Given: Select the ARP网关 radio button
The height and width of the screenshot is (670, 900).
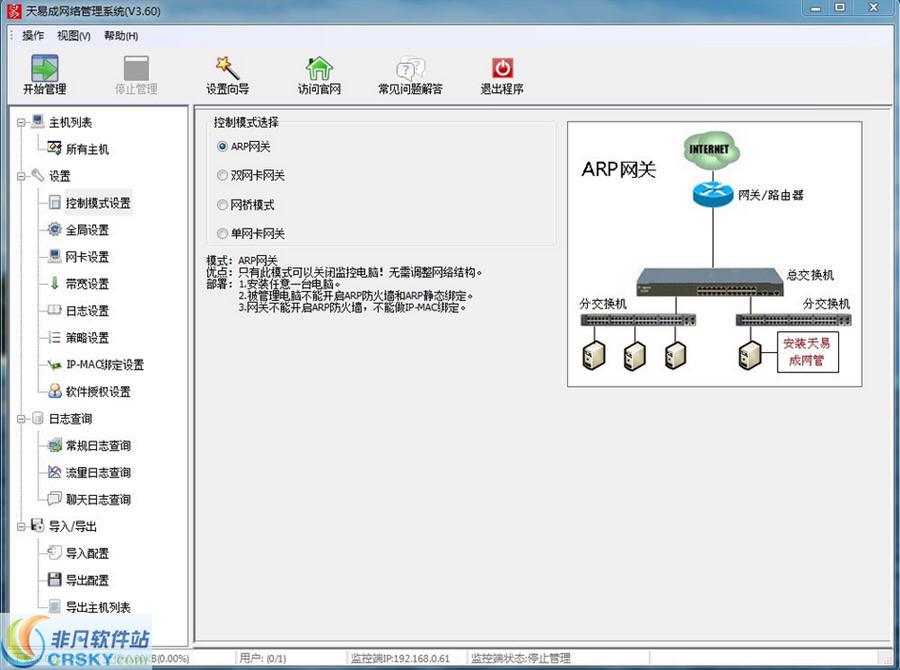Looking at the screenshot, I should pos(223,146).
